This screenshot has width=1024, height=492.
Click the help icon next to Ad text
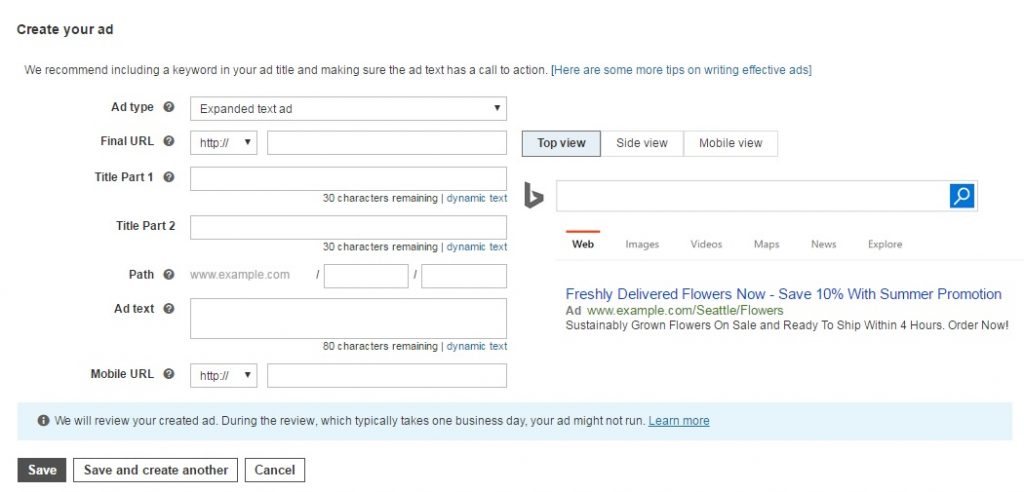click(169, 309)
